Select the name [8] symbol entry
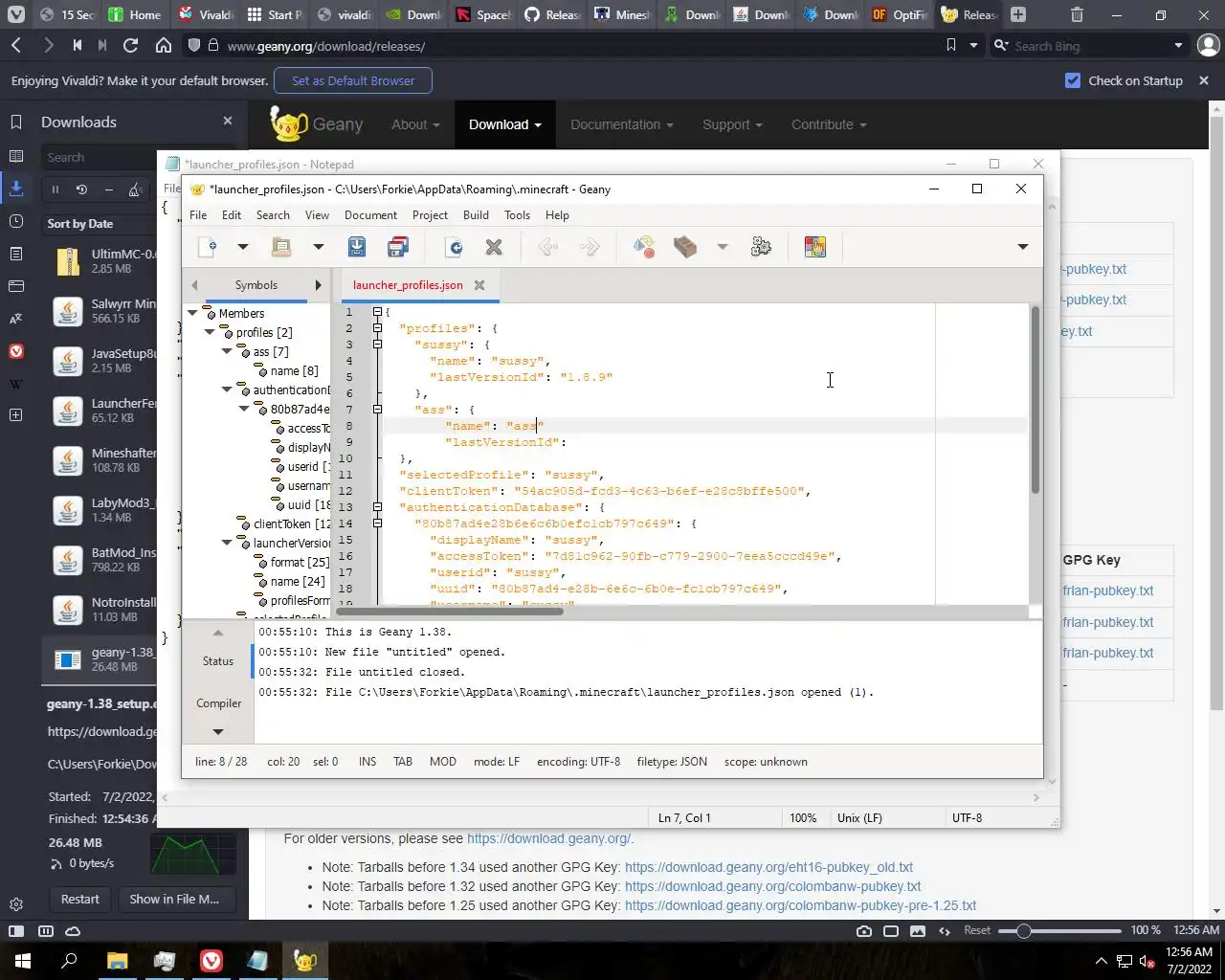This screenshot has width=1225, height=980. 294,370
